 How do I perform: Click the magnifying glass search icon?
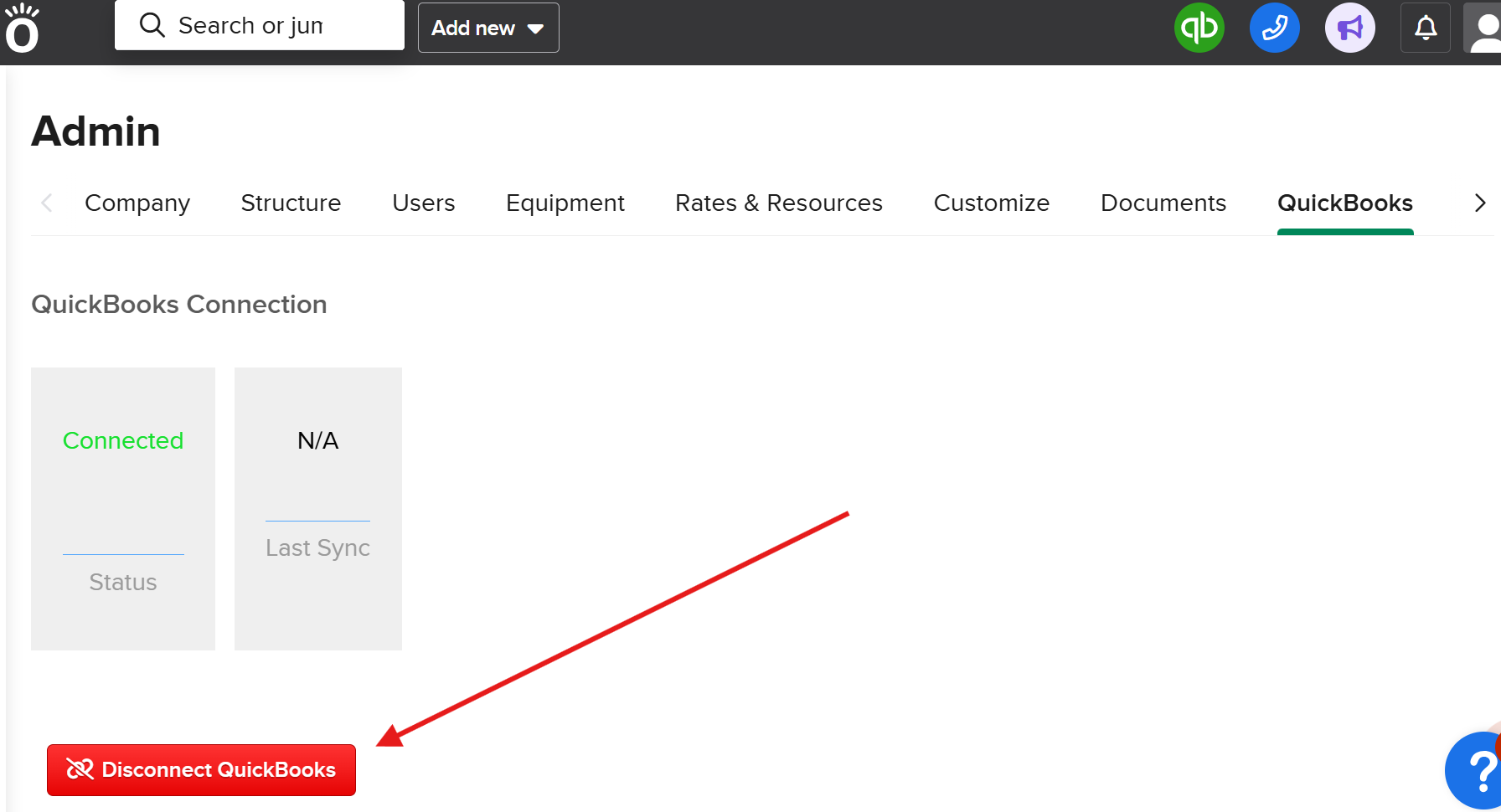pyautogui.click(x=152, y=25)
